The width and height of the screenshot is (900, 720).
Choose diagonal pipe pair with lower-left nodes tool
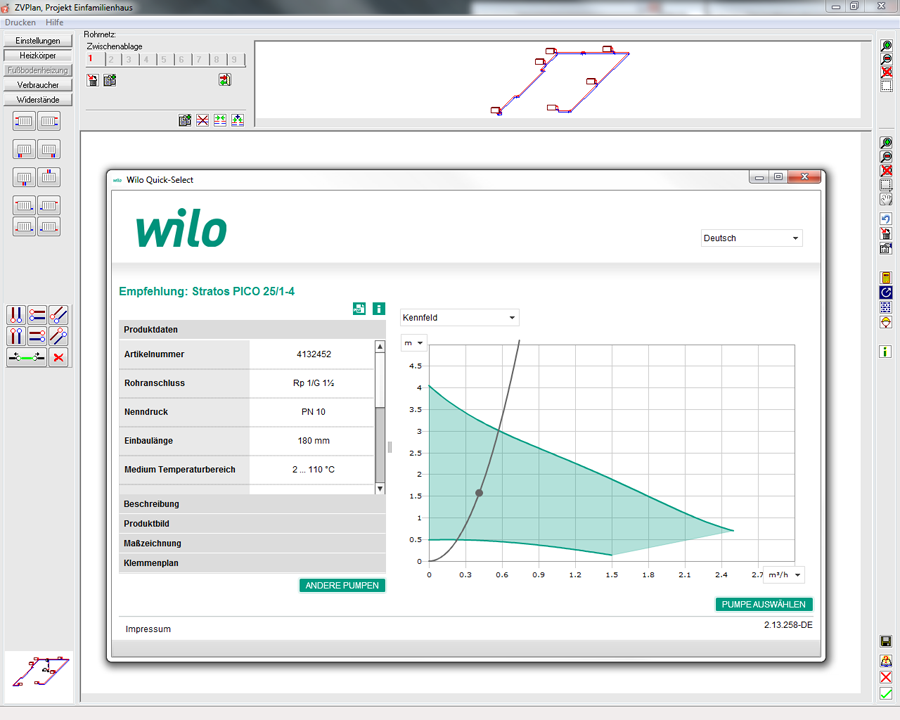coord(59,315)
